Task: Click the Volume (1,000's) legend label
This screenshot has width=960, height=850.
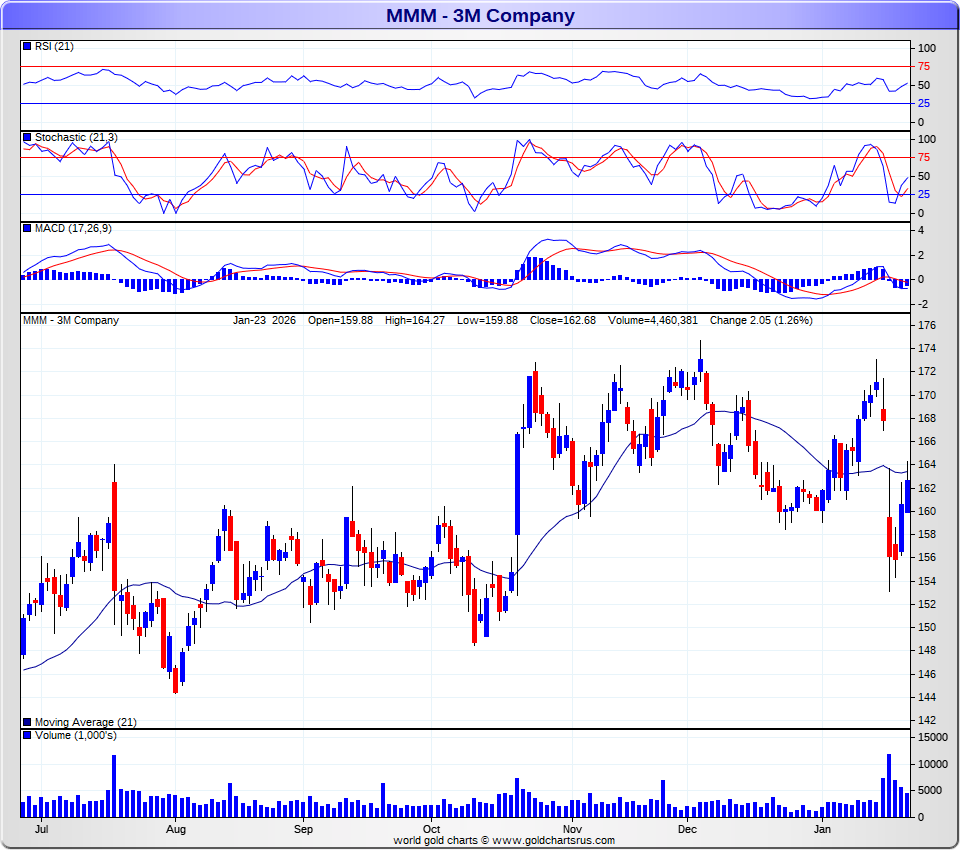Action: (75, 735)
